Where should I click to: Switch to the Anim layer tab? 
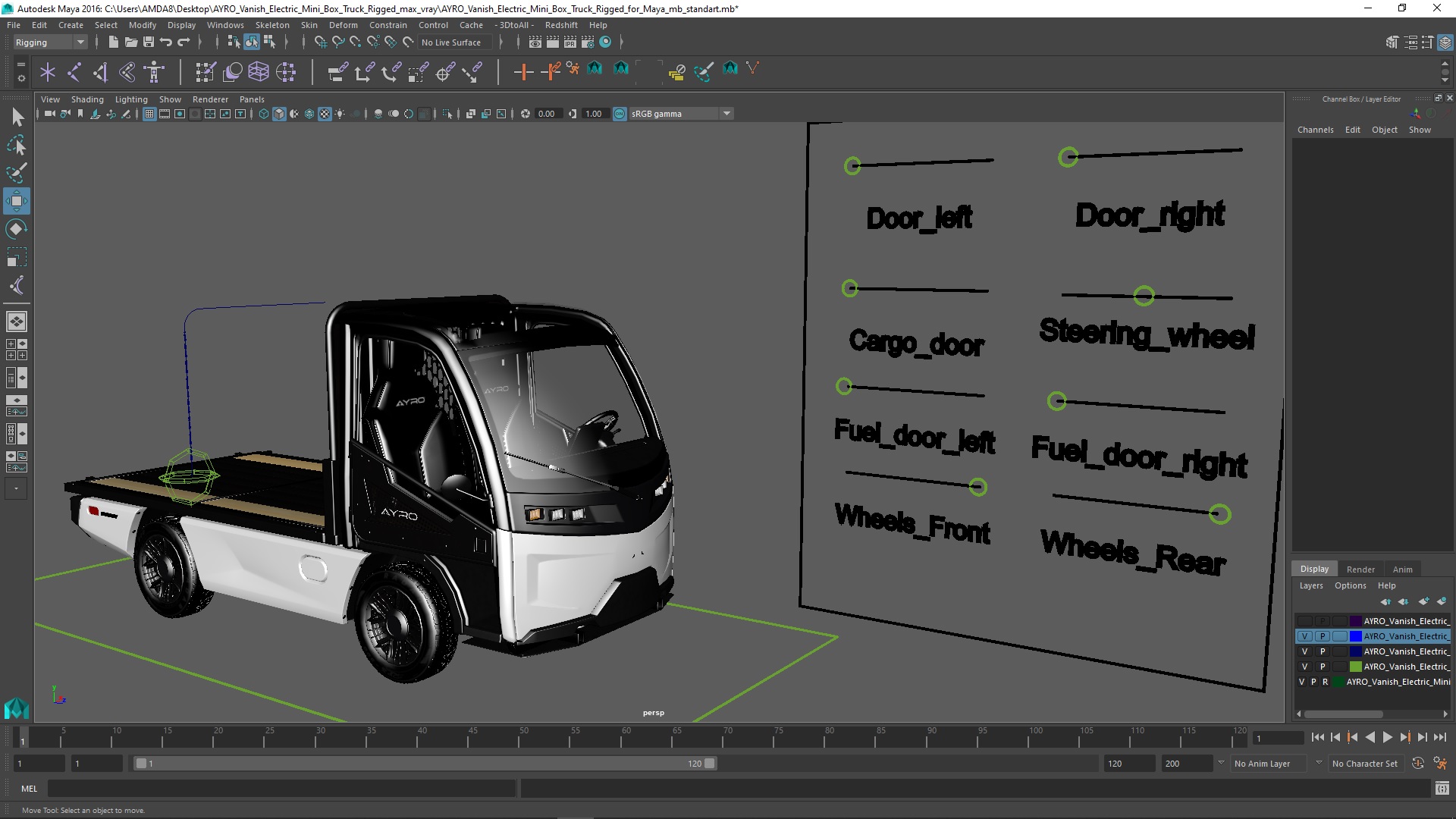[x=1402, y=570]
